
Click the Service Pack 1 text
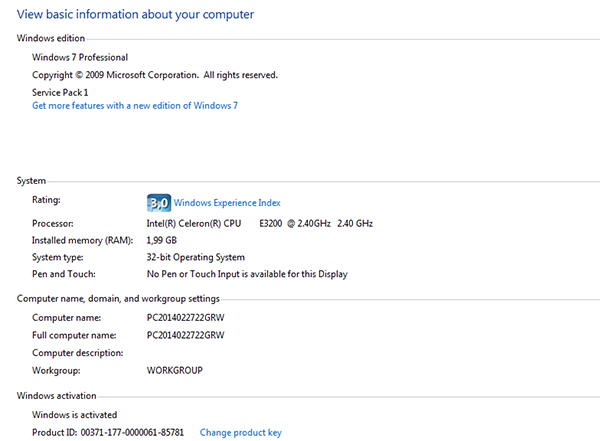(x=60, y=93)
